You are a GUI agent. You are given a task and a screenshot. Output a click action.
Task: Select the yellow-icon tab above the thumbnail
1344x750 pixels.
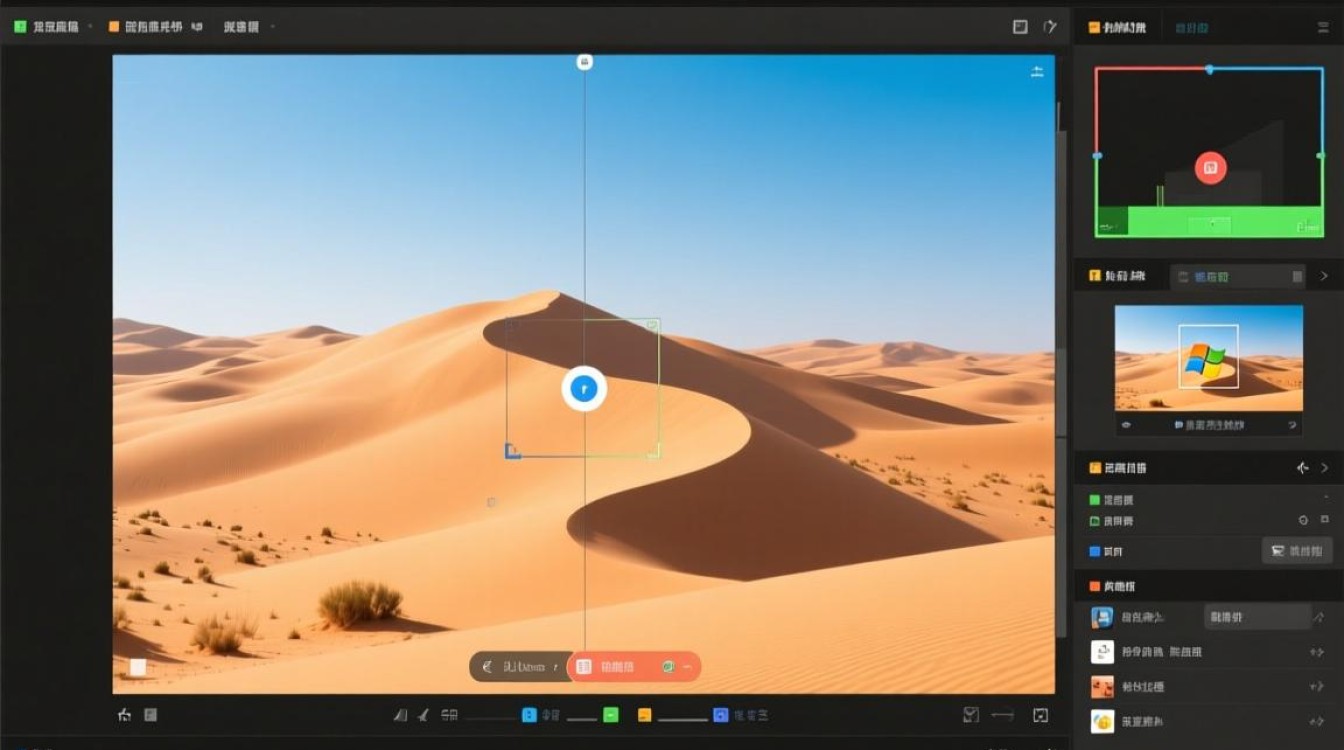(1118, 276)
